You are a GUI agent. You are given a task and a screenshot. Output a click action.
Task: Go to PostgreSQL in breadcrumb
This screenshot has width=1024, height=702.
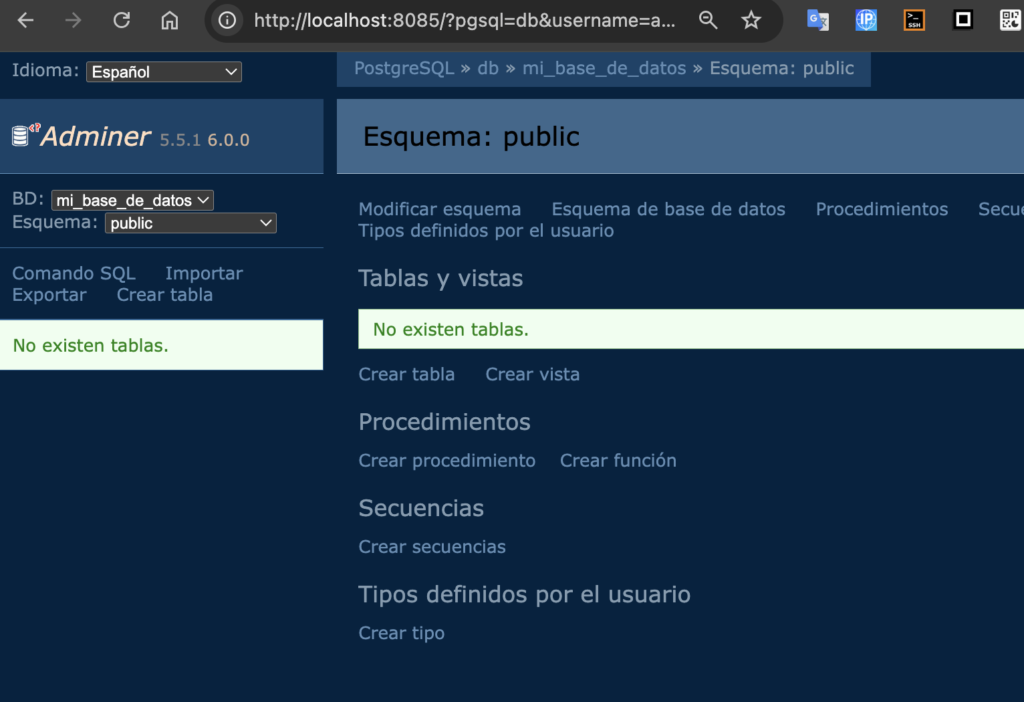404,69
